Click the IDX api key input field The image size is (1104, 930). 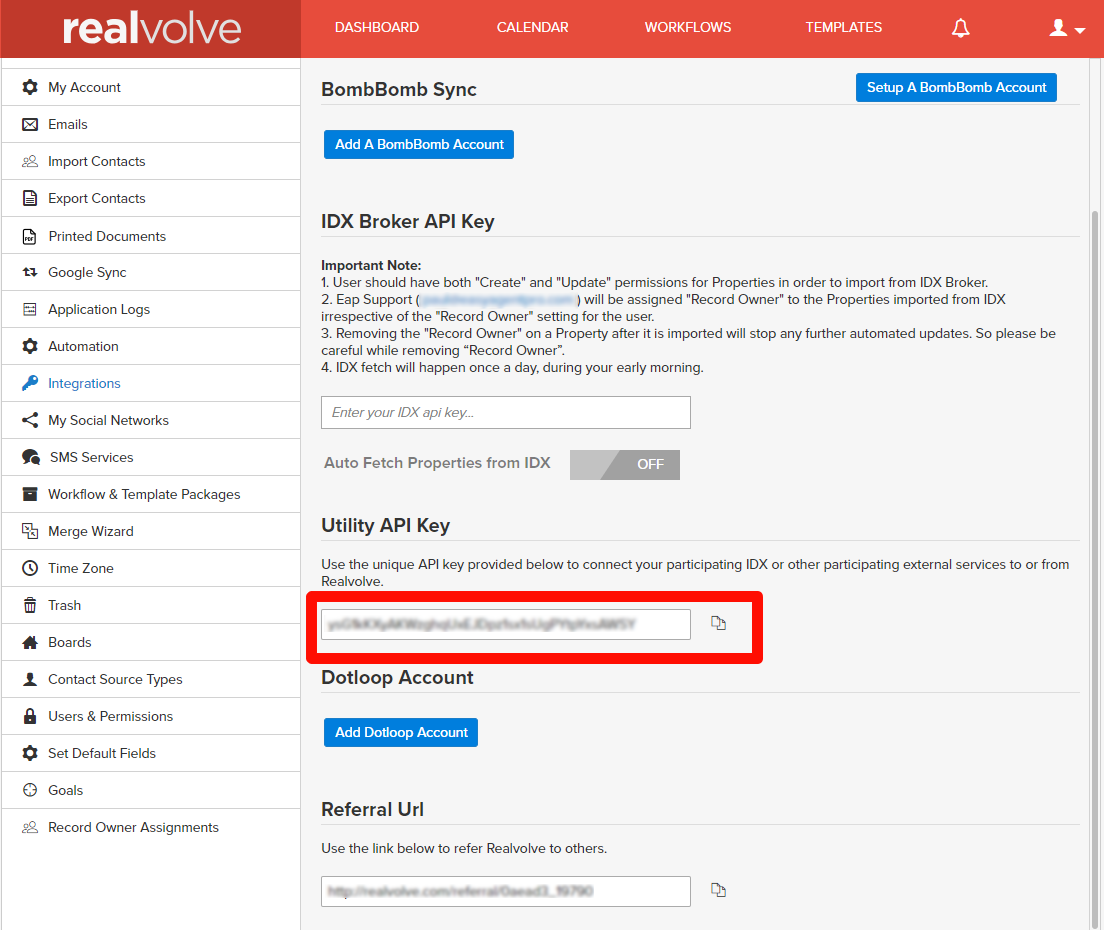505,412
